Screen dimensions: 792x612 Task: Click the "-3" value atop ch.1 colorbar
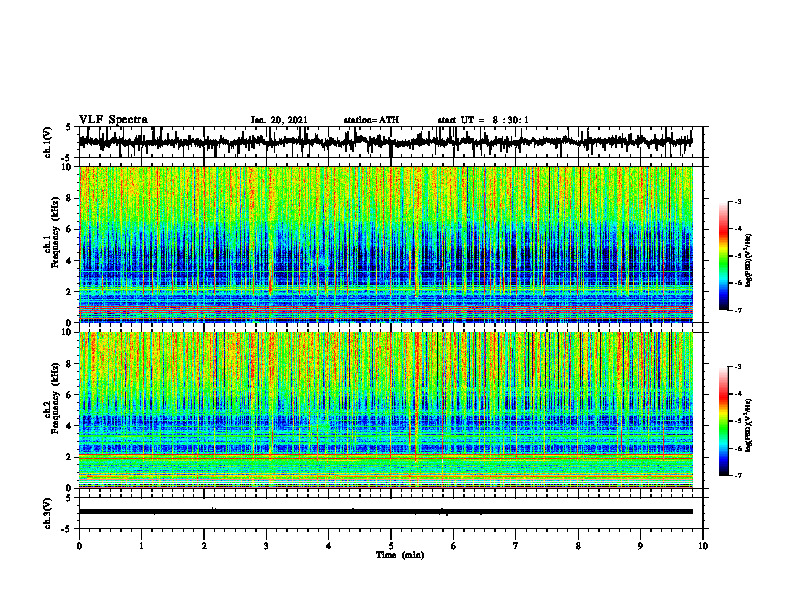point(738,202)
